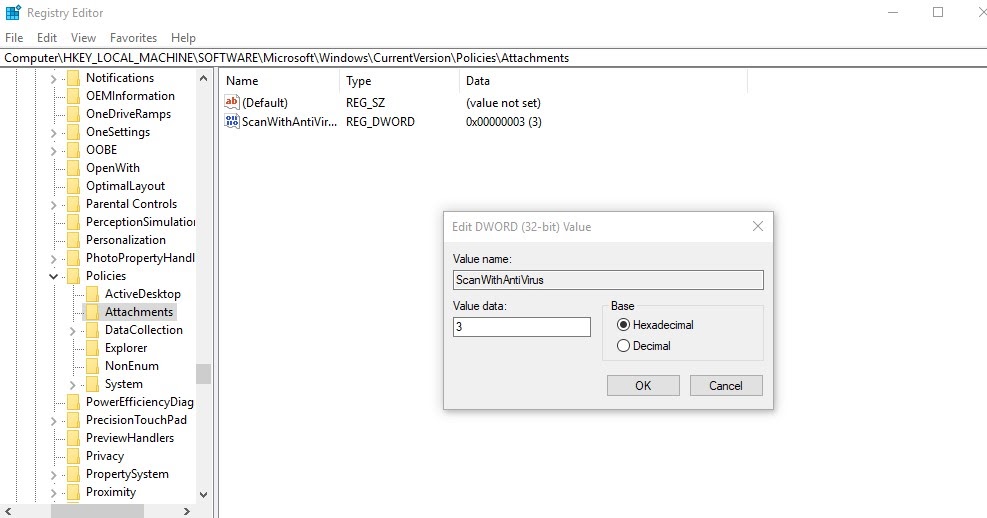Select the PropertySystem tree item

(x=127, y=474)
